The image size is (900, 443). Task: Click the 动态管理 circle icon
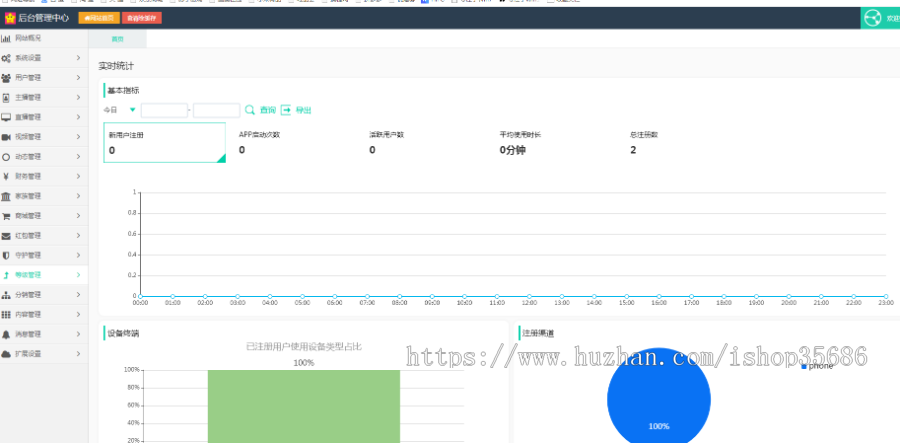[x=6, y=157]
